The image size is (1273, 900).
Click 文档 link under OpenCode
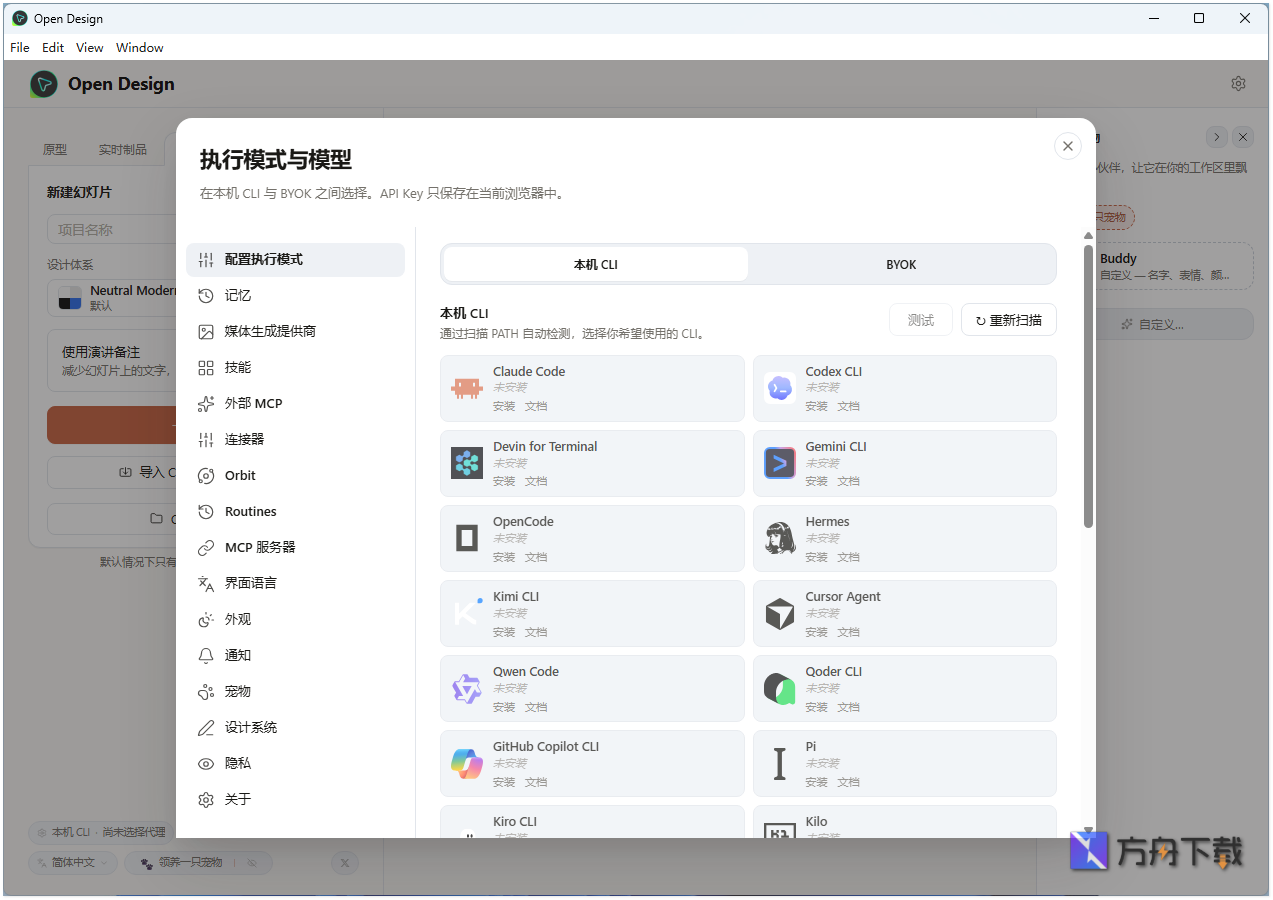tap(536, 557)
